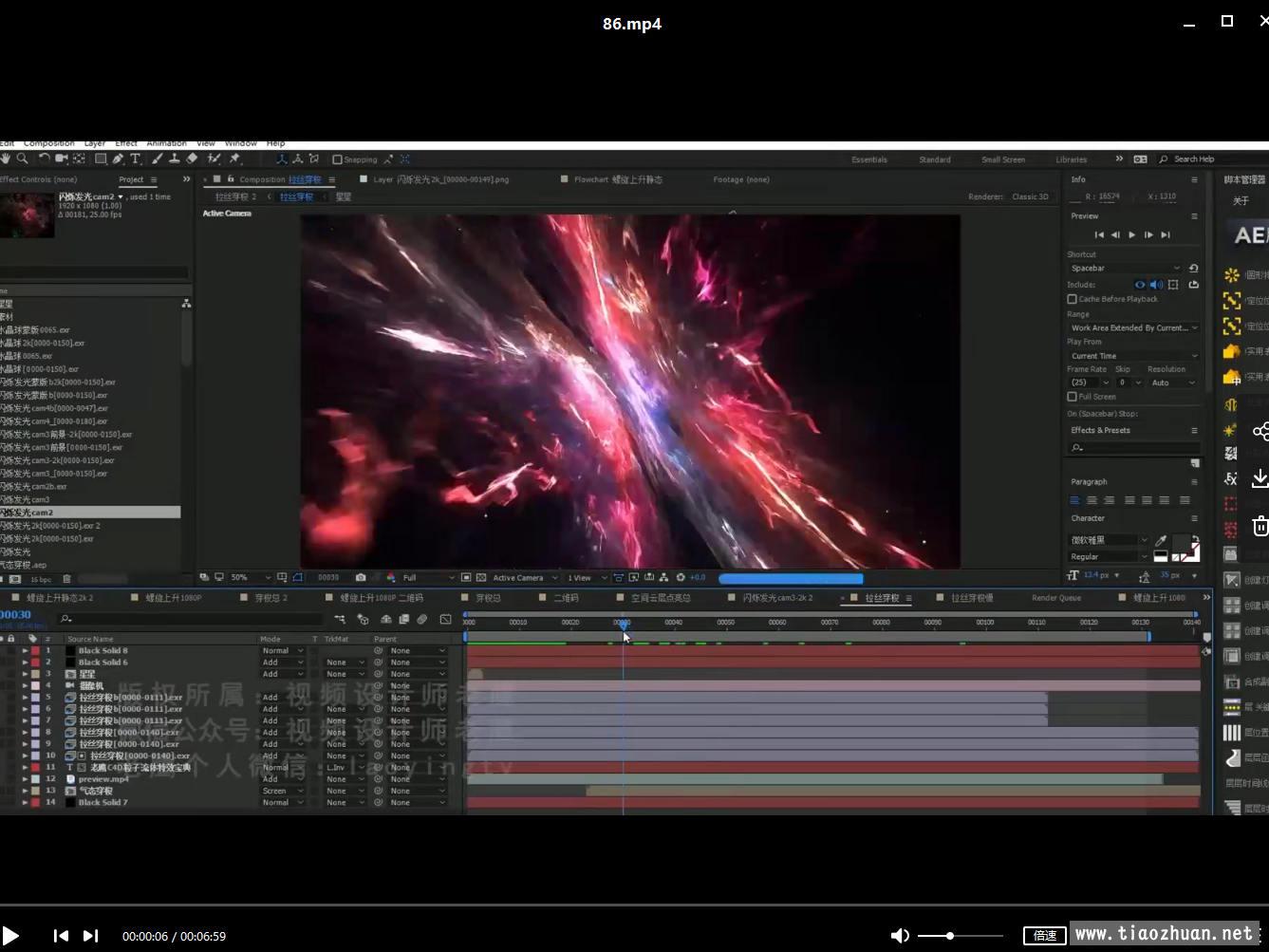Open the graph editor icon in timeline

pos(445,619)
